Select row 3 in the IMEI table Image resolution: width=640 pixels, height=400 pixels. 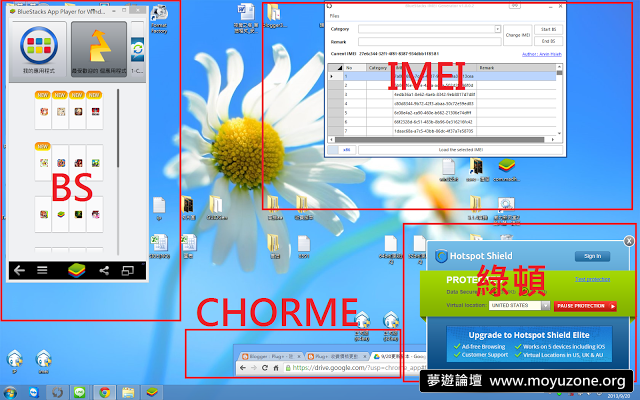442,94
